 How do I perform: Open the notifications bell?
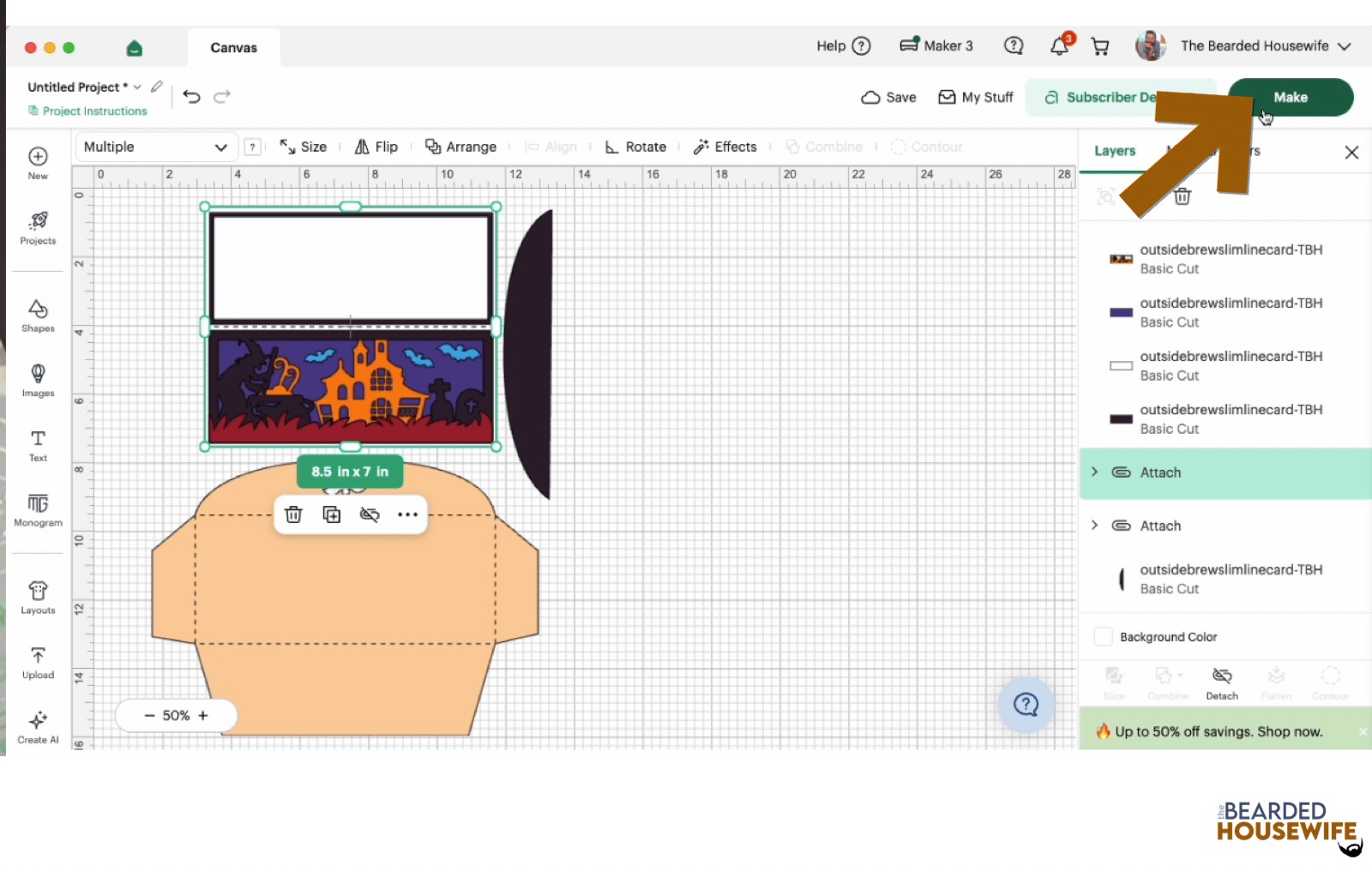pyautogui.click(x=1060, y=46)
